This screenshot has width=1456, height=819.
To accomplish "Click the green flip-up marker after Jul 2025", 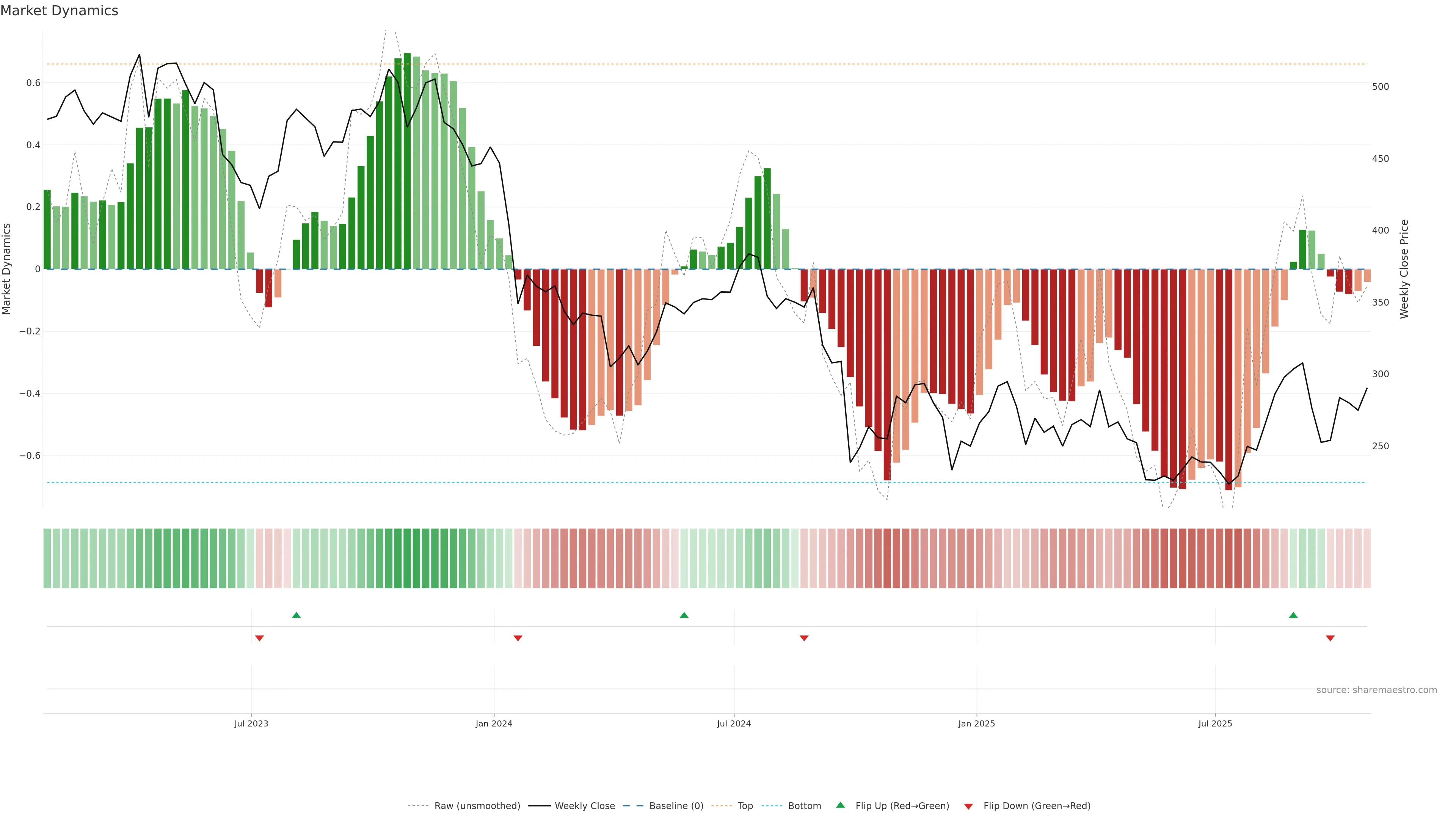I will coord(1293,615).
